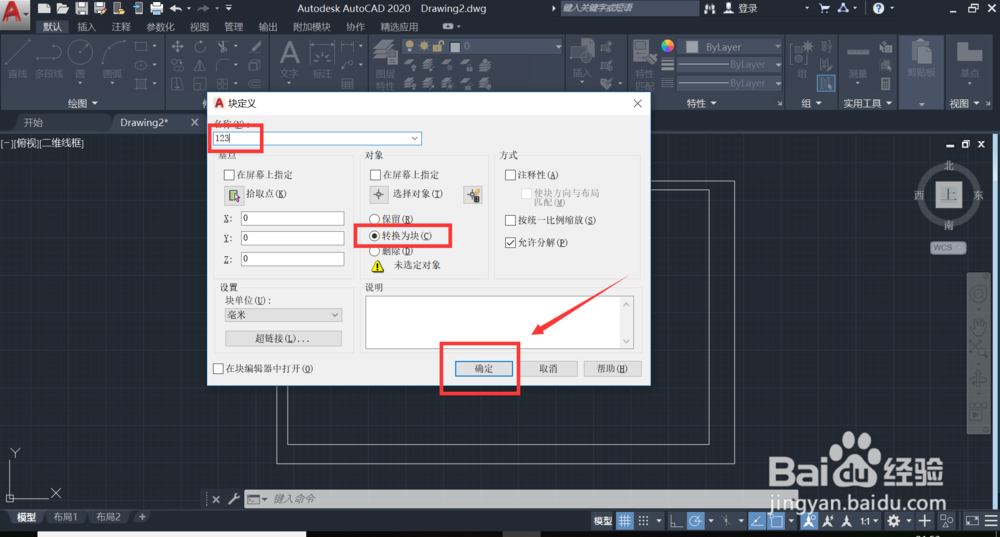Click the Description text area

(494, 322)
